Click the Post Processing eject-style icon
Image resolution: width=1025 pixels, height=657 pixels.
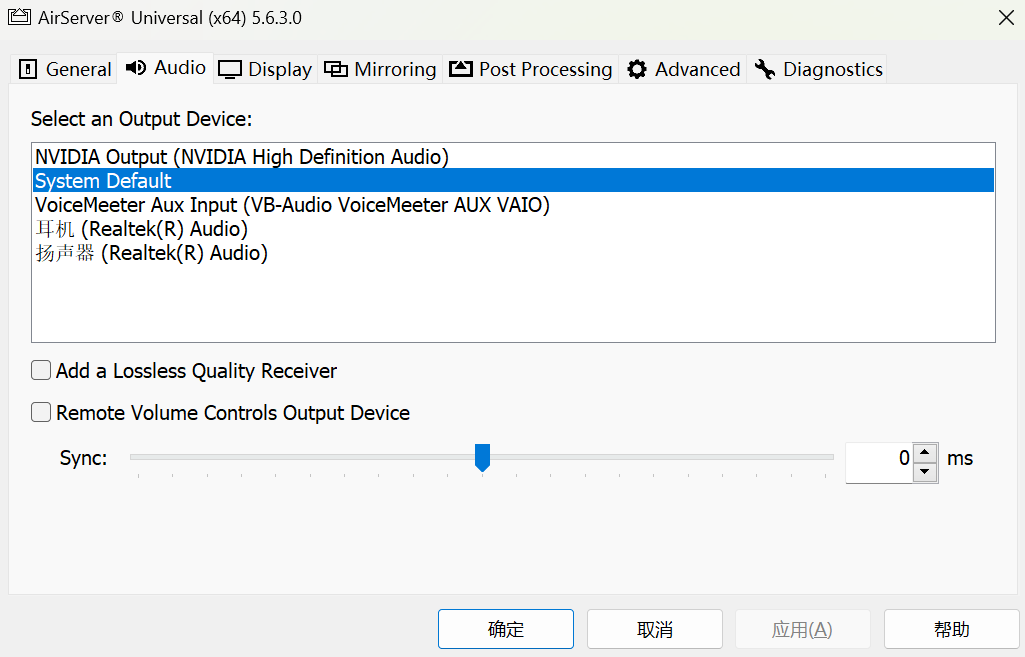pyautogui.click(x=460, y=68)
